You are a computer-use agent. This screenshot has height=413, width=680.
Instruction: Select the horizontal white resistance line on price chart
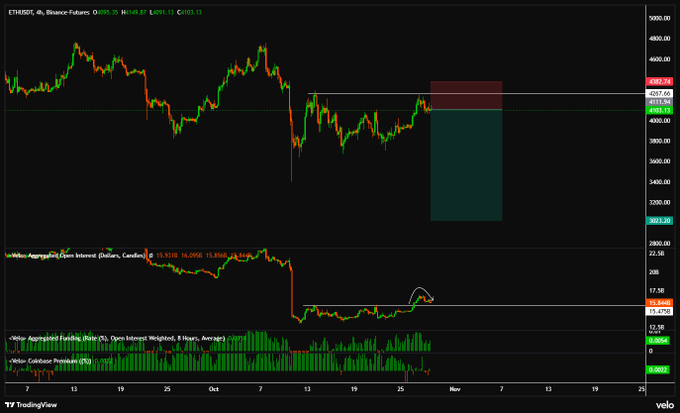[477, 94]
